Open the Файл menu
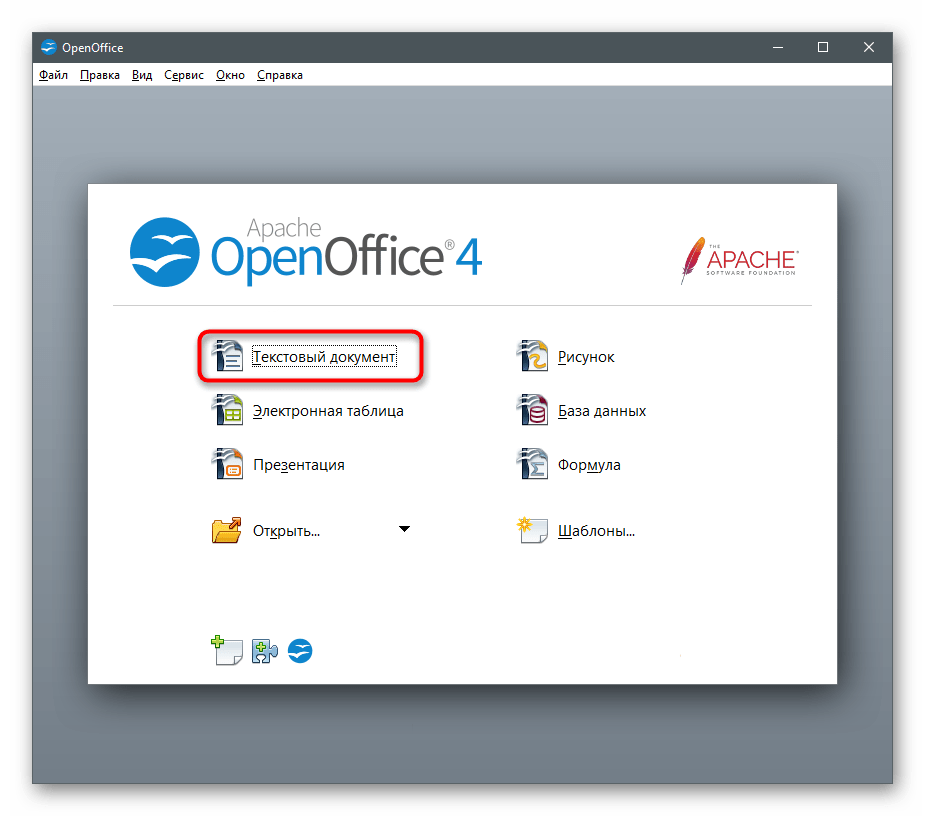Screen dimensions: 925x816 click(x=53, y=75)
